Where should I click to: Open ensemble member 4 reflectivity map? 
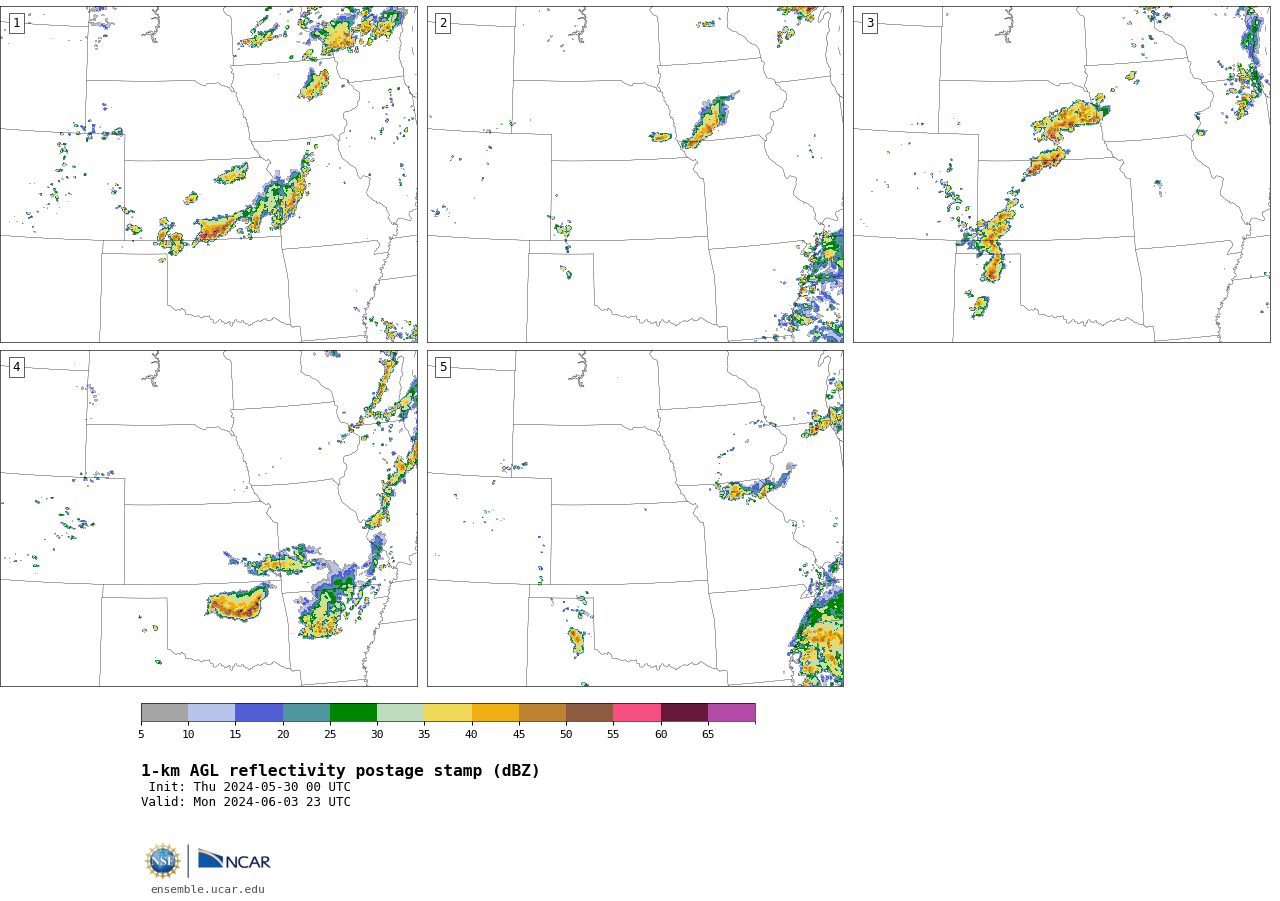click(x=209, y=518)
